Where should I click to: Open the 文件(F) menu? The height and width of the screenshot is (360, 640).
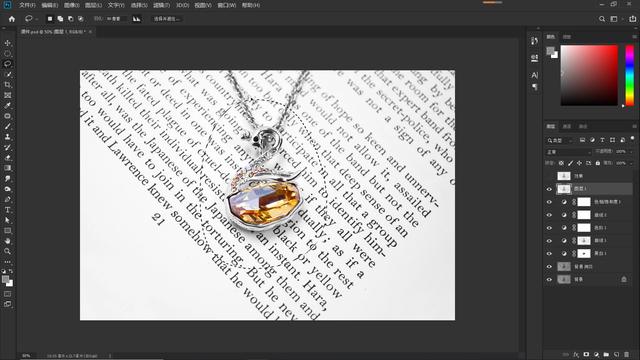tap(27, 5)
